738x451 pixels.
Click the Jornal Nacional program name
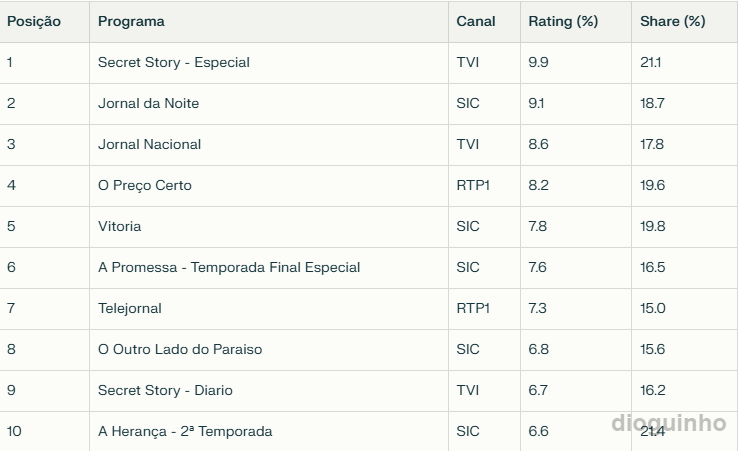click(149, 144)
